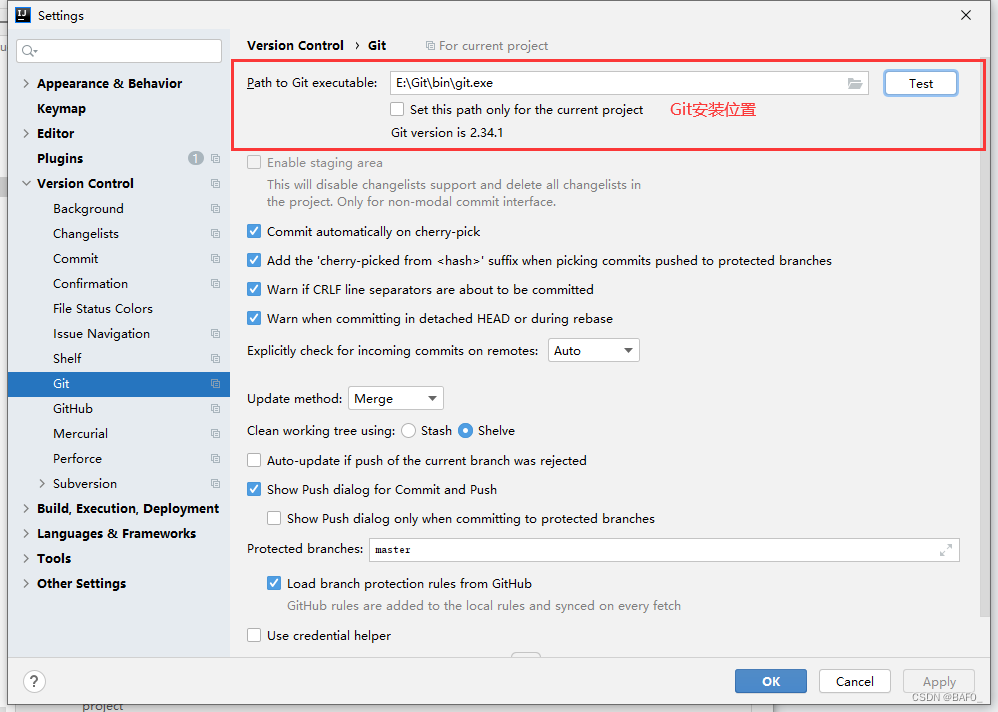
Task: Enable Show Push dialog only for protected branches
Action: tap(274, 518)
